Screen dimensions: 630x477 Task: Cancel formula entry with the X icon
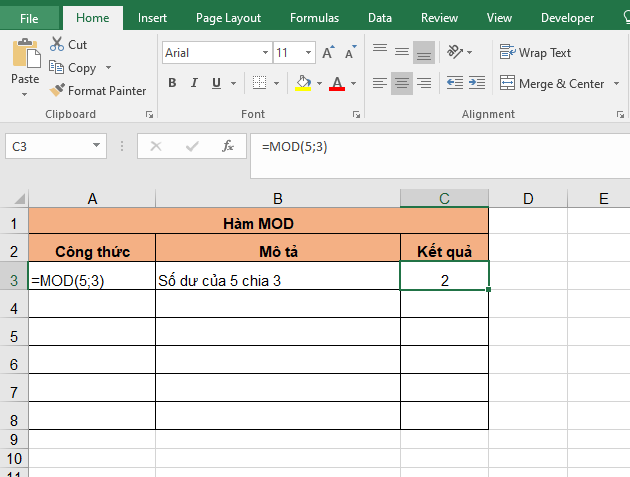coord(156,146)
